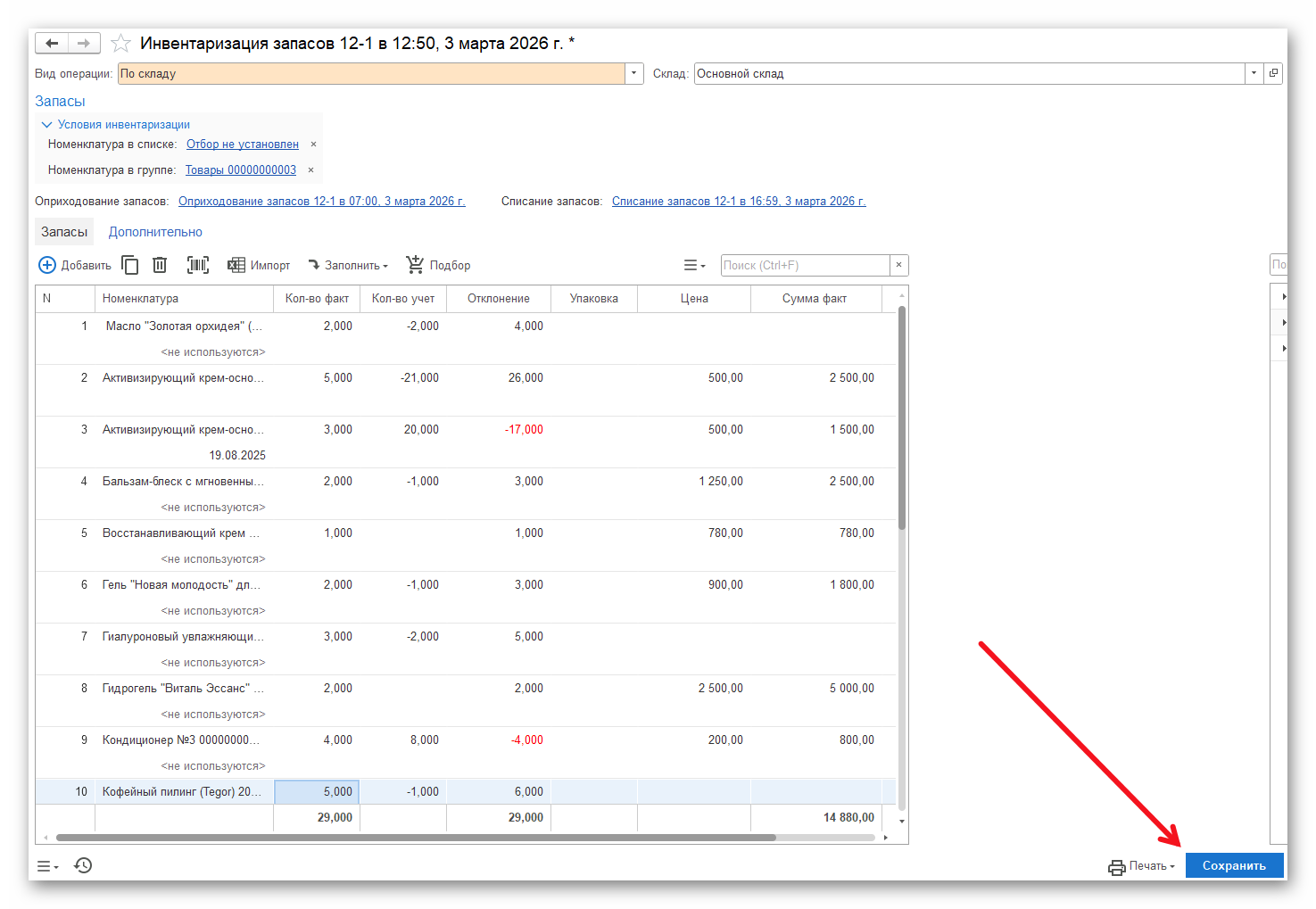
Task: Collapse the Условия инвентаризации section
Action: 47,125
